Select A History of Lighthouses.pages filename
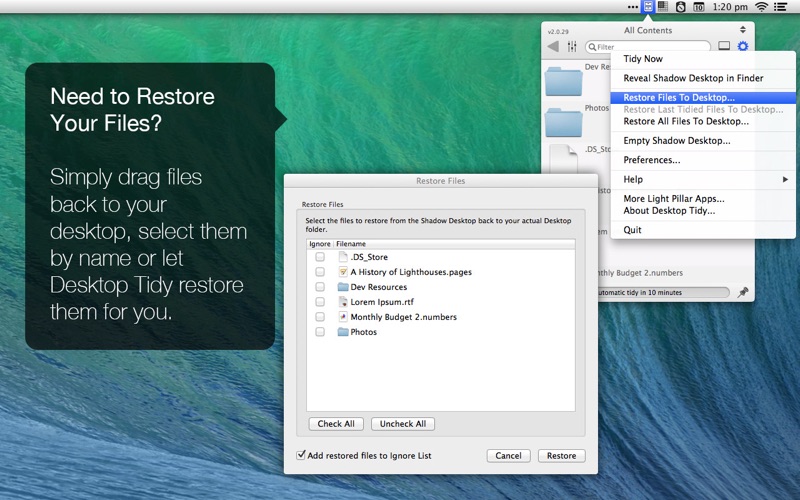Image resolution: width=800 pixels, height=500 pixels. (x=411, y=272)
